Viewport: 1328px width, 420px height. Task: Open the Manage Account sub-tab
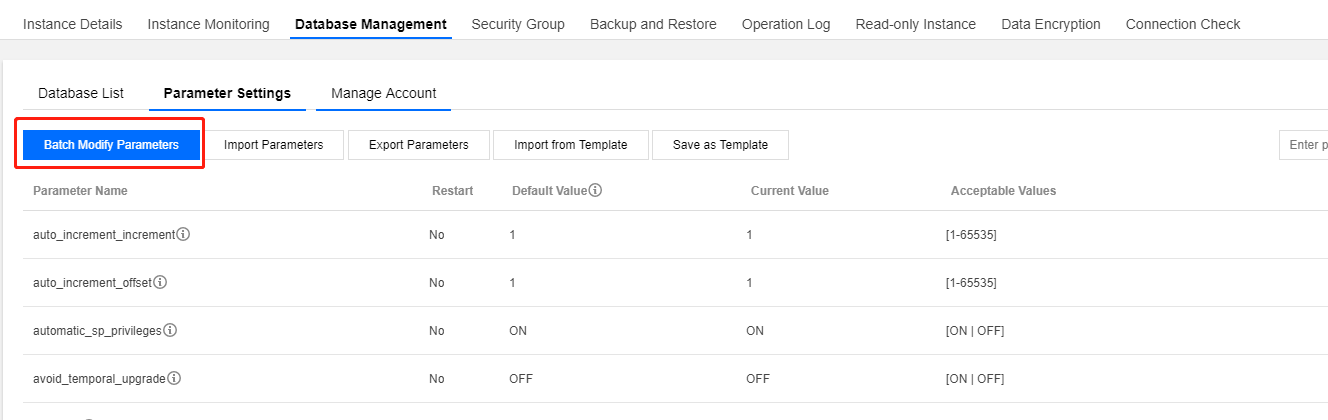(x=384, y=93)
